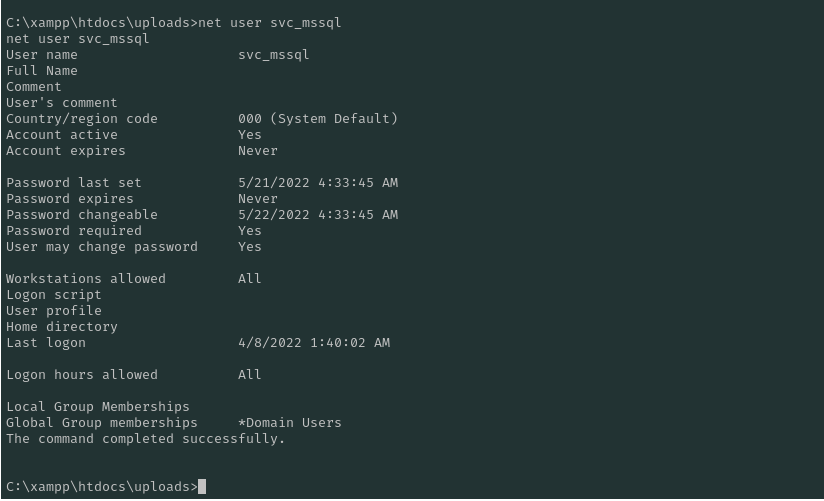The height and width of the screenshot is (501, 824).
Task: Click "Never" value beside Password expires
Action: tap(258, 199)
